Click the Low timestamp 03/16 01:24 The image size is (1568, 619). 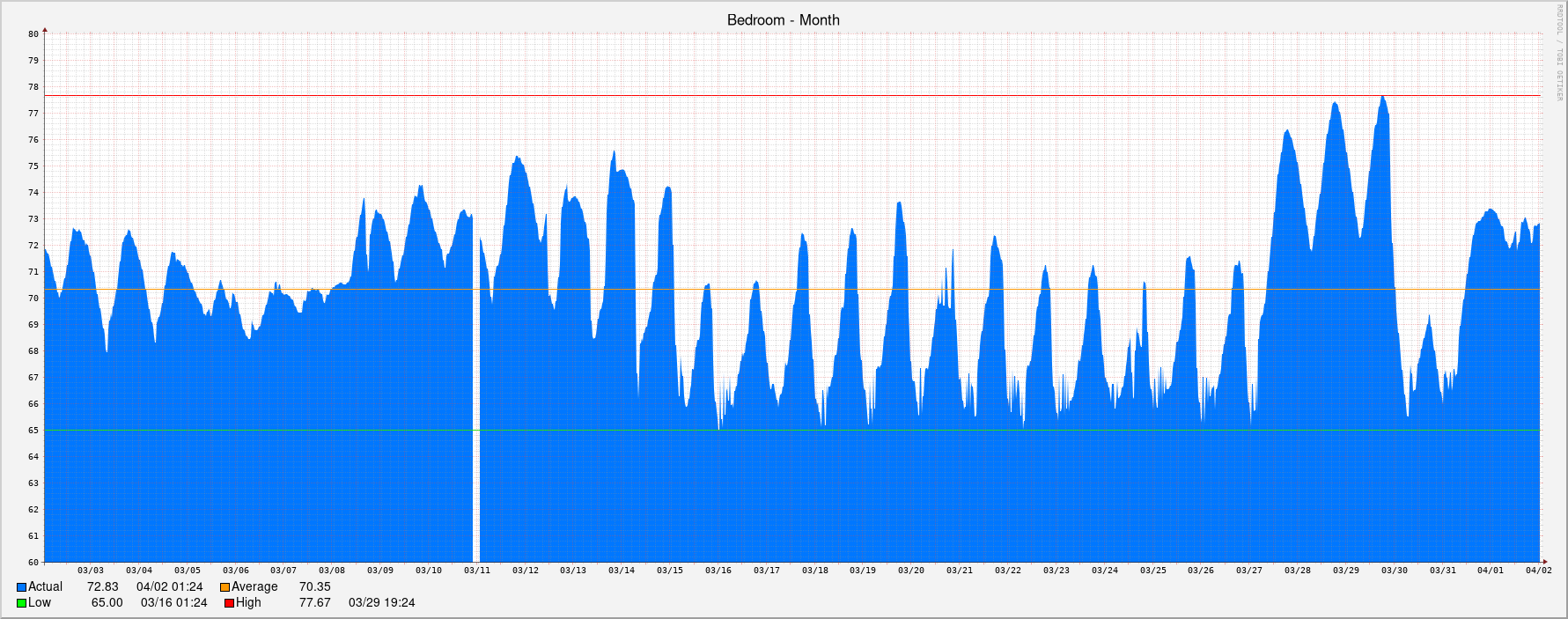point(173,603)
